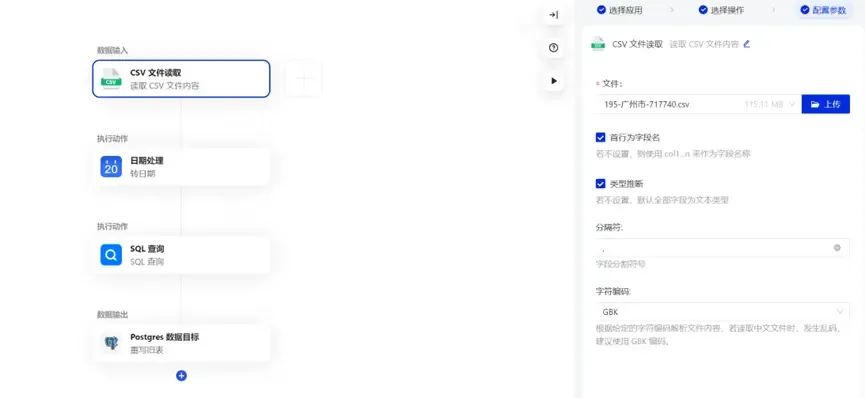Select the Postgres 数据目标 node
865x398 pixels.
[181, 343]
